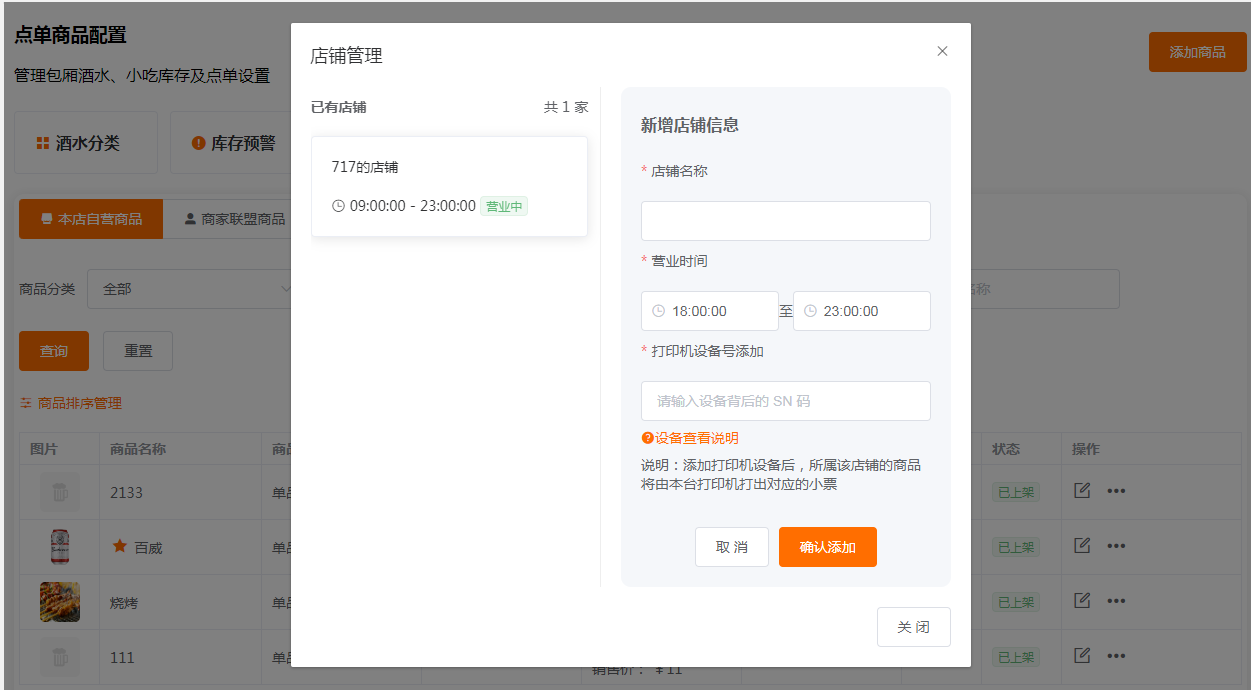Click the 查询 search button
1251x690 pixels.
[x=53, y=351]
